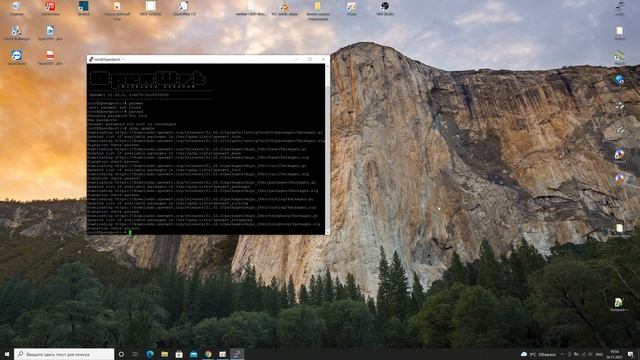The width and height of the screenshot is (640, 360).
Task: Click the taskbar search box
Action: [64, 354]
